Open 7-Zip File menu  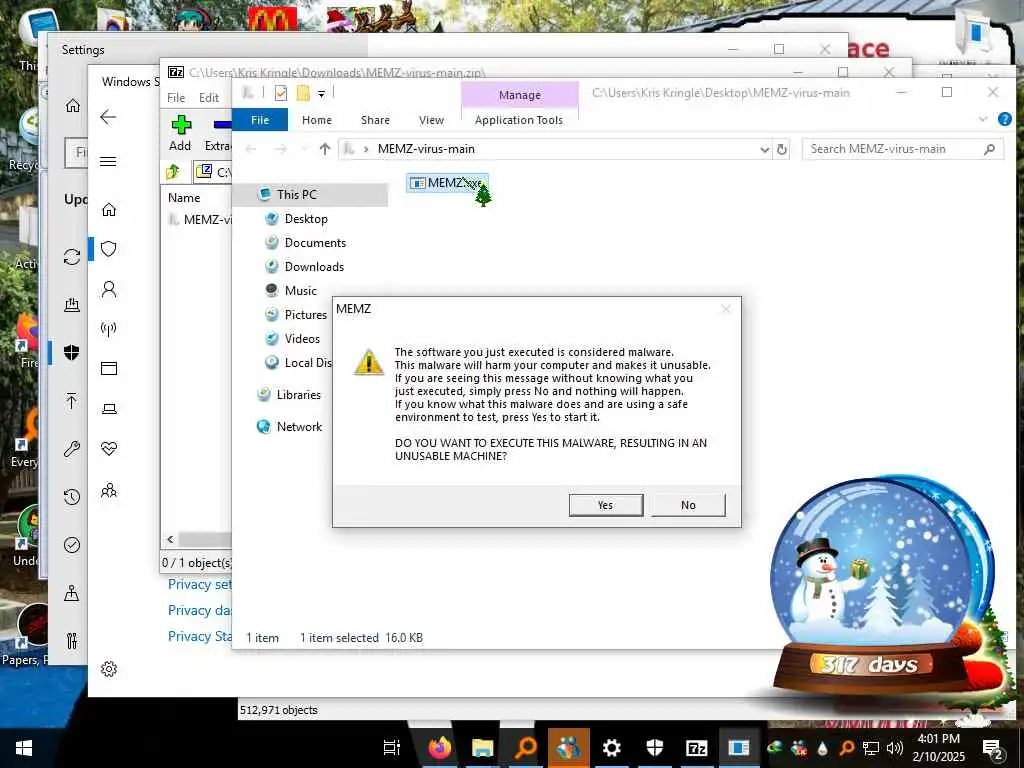pos(176,98)
